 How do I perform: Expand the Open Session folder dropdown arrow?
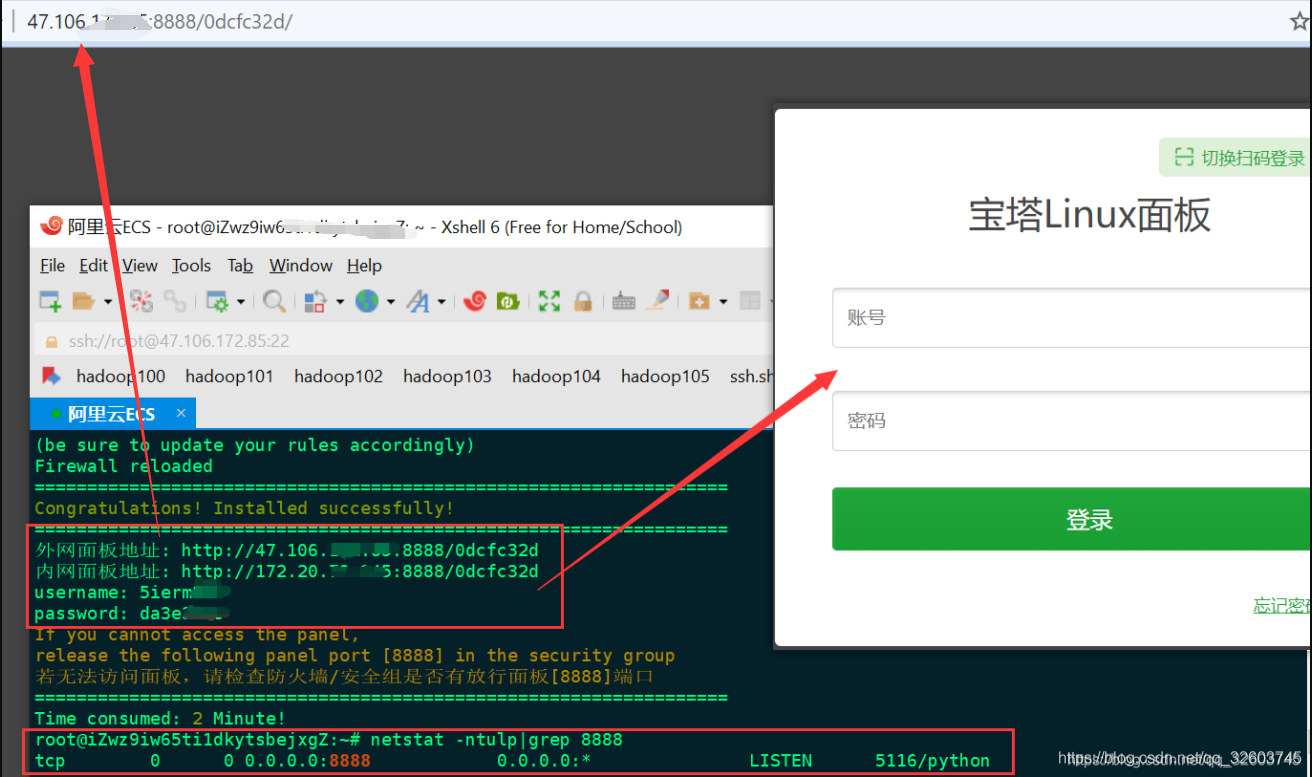tap(107, 301)
